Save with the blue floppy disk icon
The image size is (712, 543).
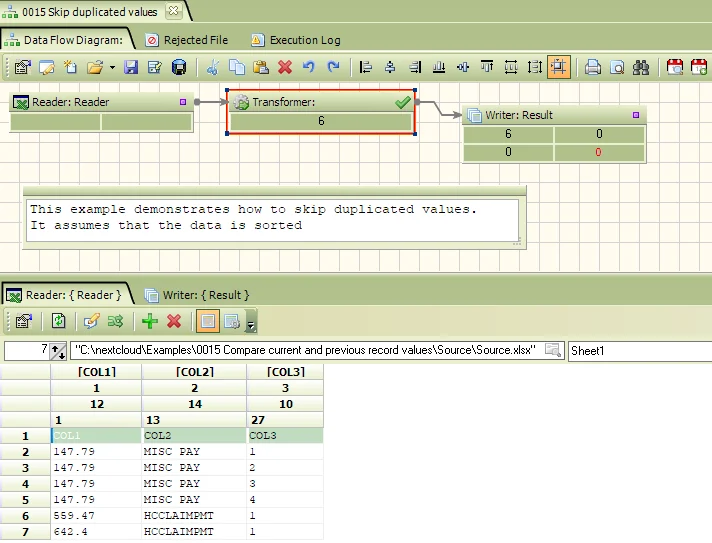[131, 68]
